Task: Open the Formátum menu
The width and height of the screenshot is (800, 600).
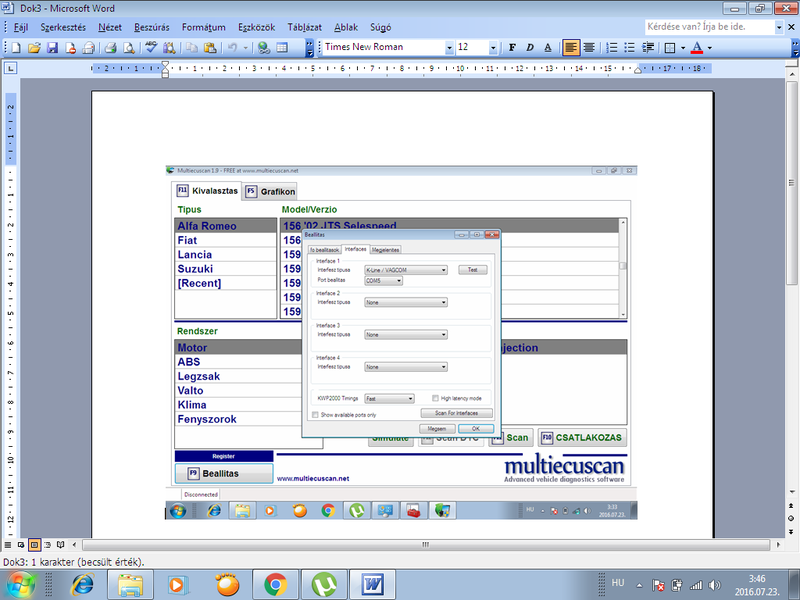Action: click(204, 28)
